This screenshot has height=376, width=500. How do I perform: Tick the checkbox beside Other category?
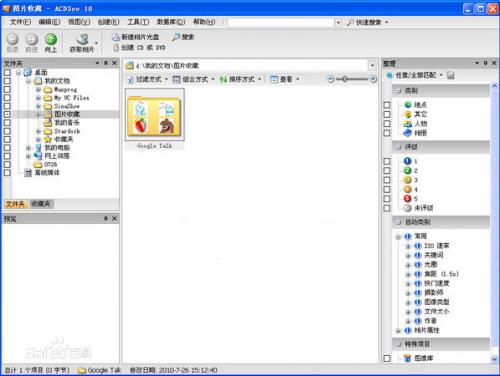tap(387, 114)
